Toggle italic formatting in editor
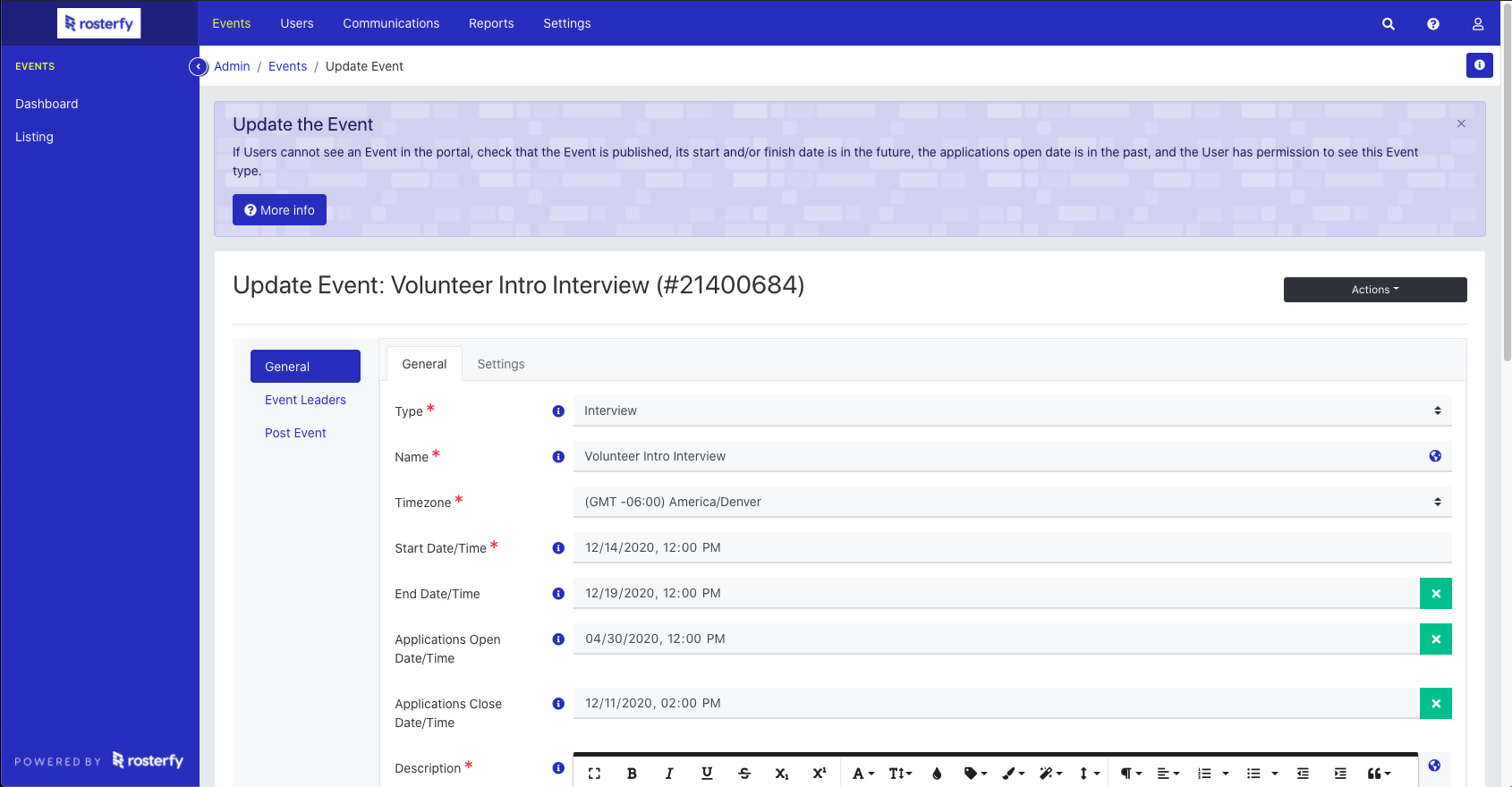This screenshot has width=1512, height=787. (x=669, y=774)
